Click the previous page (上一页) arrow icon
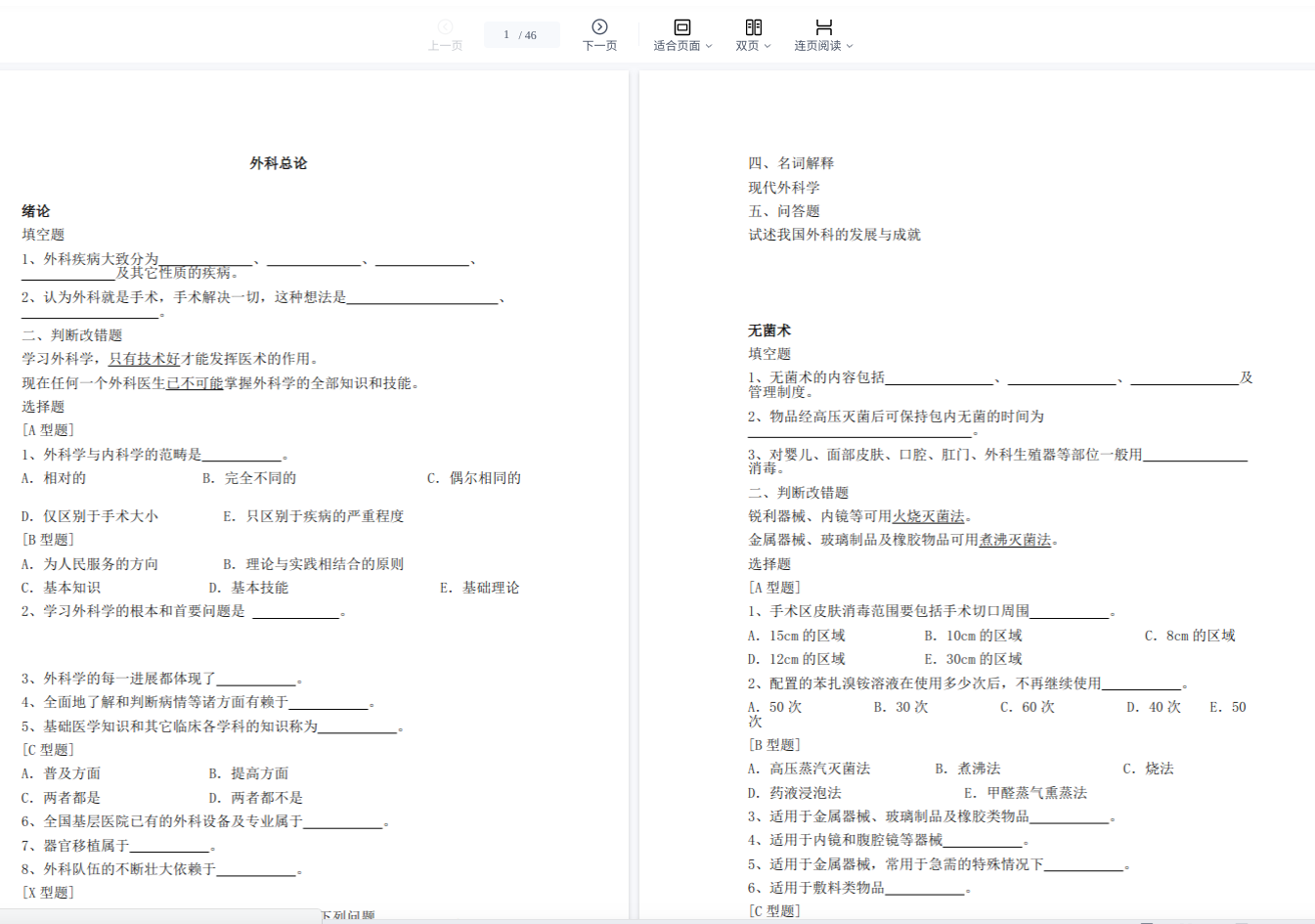The height and width of the screenshot is (924, 1315). click(445, 26)
